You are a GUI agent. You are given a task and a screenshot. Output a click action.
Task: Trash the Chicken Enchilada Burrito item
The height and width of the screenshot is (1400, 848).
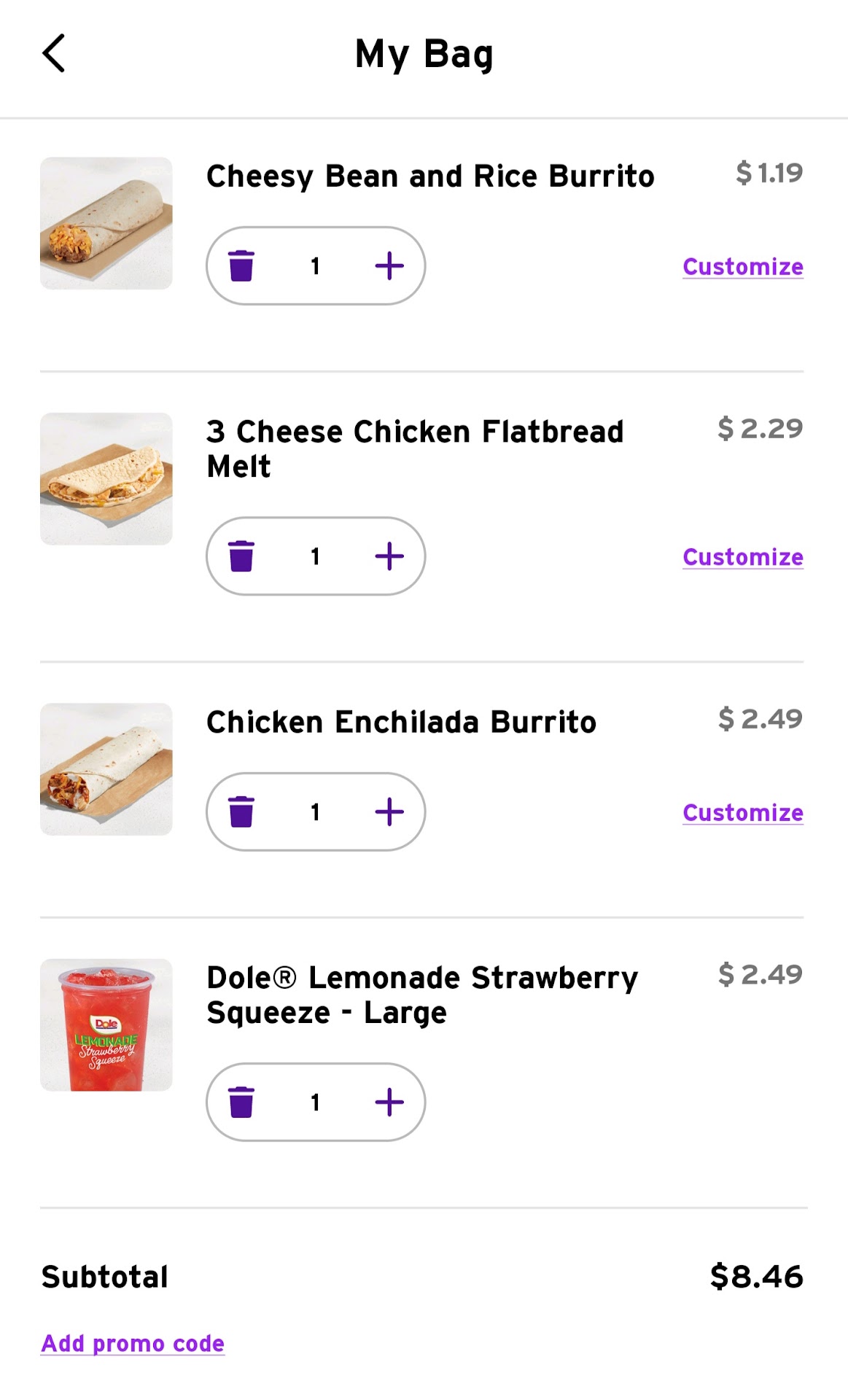coord(241,812)
